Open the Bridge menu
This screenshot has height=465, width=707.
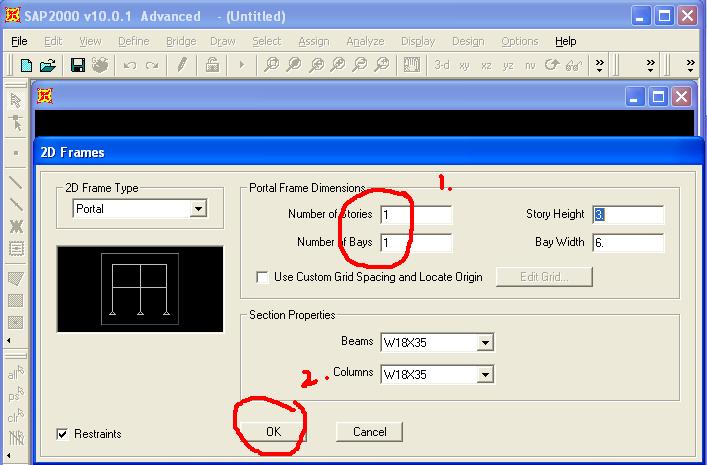click(181, 41)
